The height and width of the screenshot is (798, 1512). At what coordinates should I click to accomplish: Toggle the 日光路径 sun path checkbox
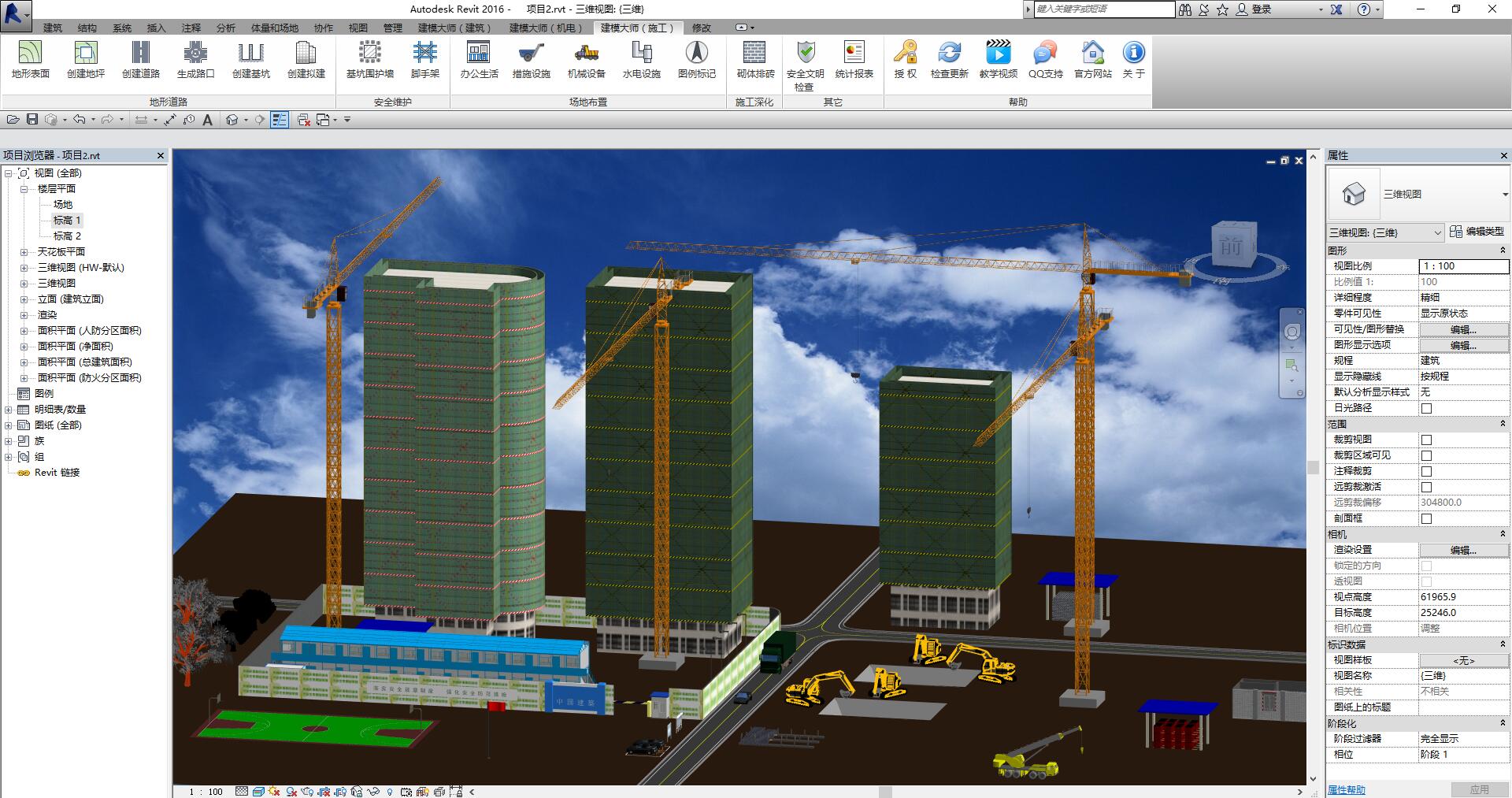(x=1426, y=408)
